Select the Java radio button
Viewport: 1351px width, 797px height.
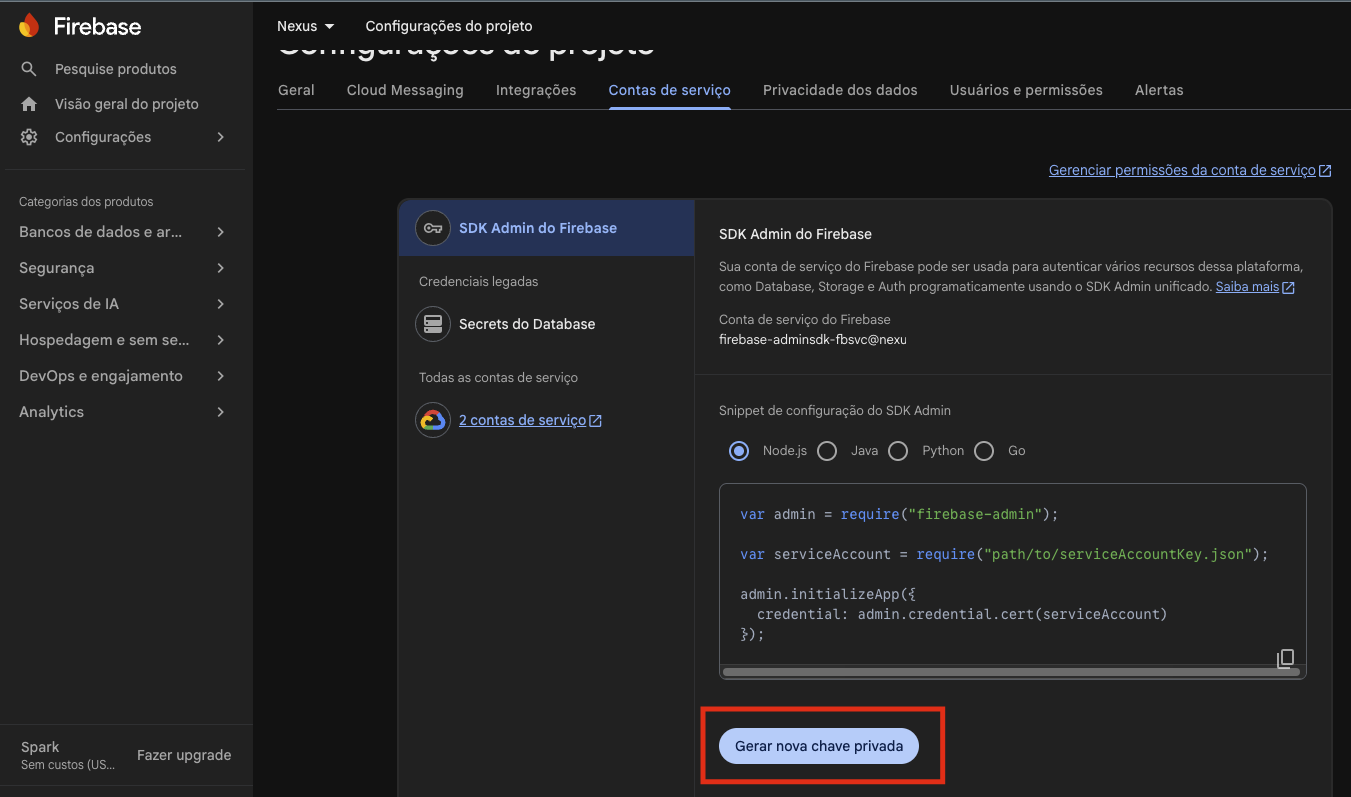coord(827,451)
